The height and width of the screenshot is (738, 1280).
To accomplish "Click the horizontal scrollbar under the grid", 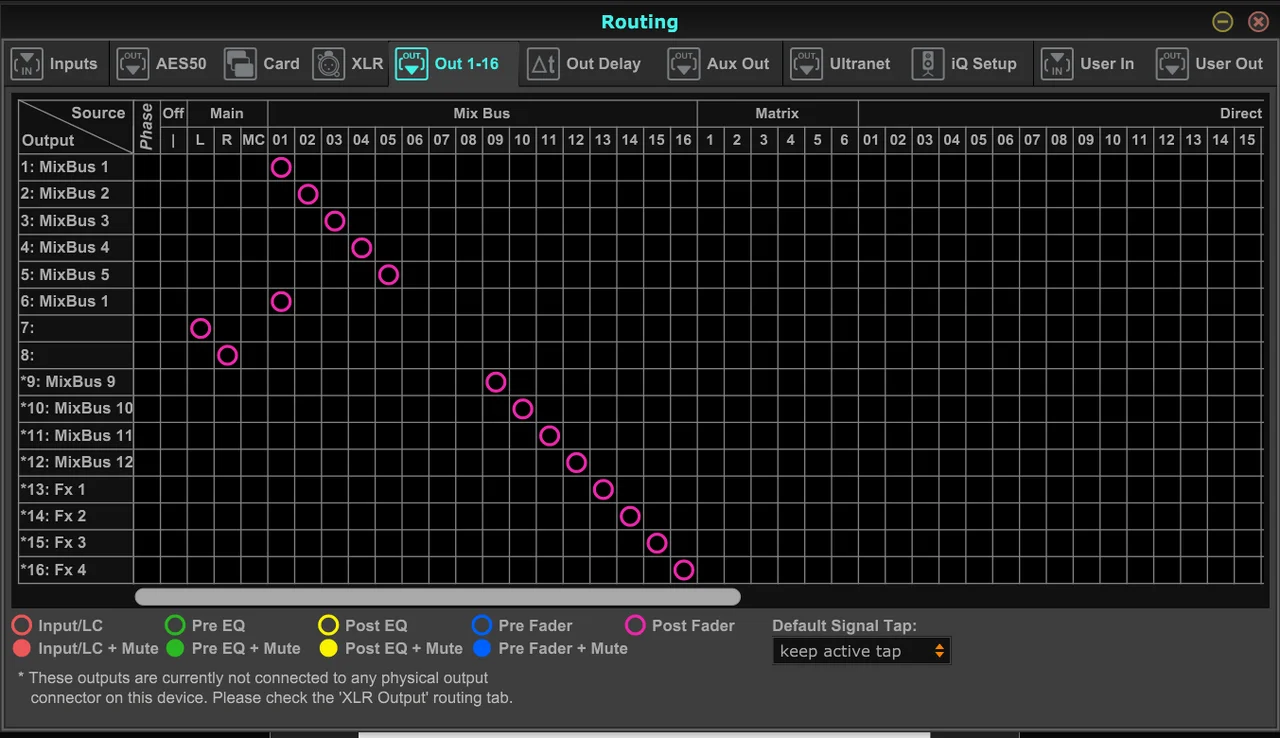I will pyautogui.click(x=438, y=597).
